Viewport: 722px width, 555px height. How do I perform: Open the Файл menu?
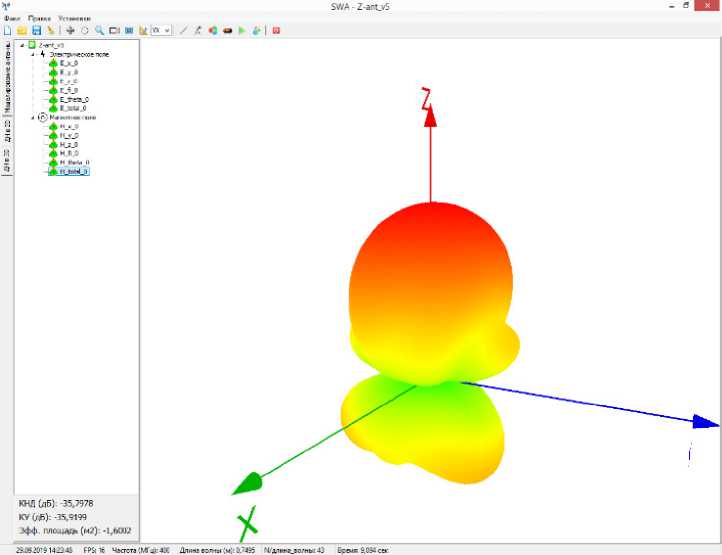10,18
